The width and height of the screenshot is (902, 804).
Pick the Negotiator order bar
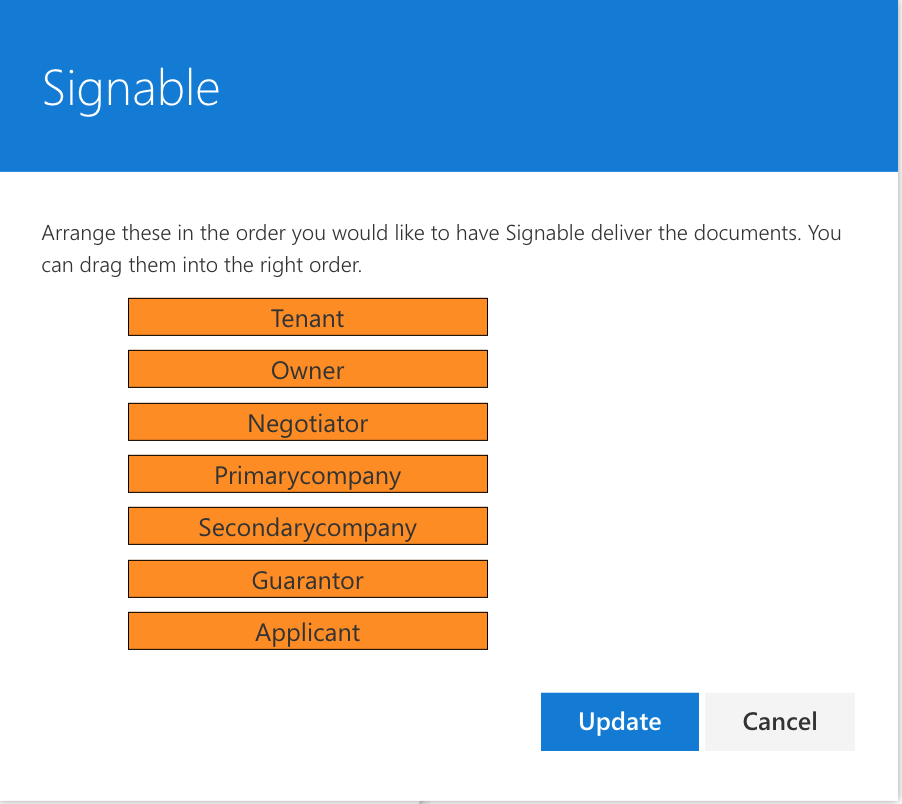pyautogui.click(x=308, y=422)
